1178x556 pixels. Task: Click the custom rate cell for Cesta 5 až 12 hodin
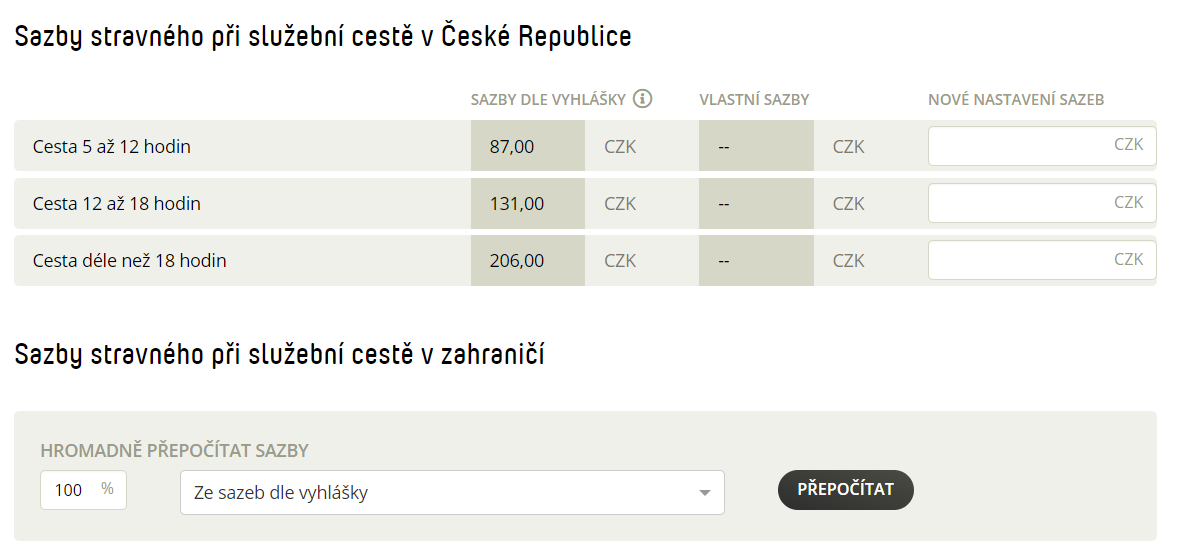(x=757, y=146)
